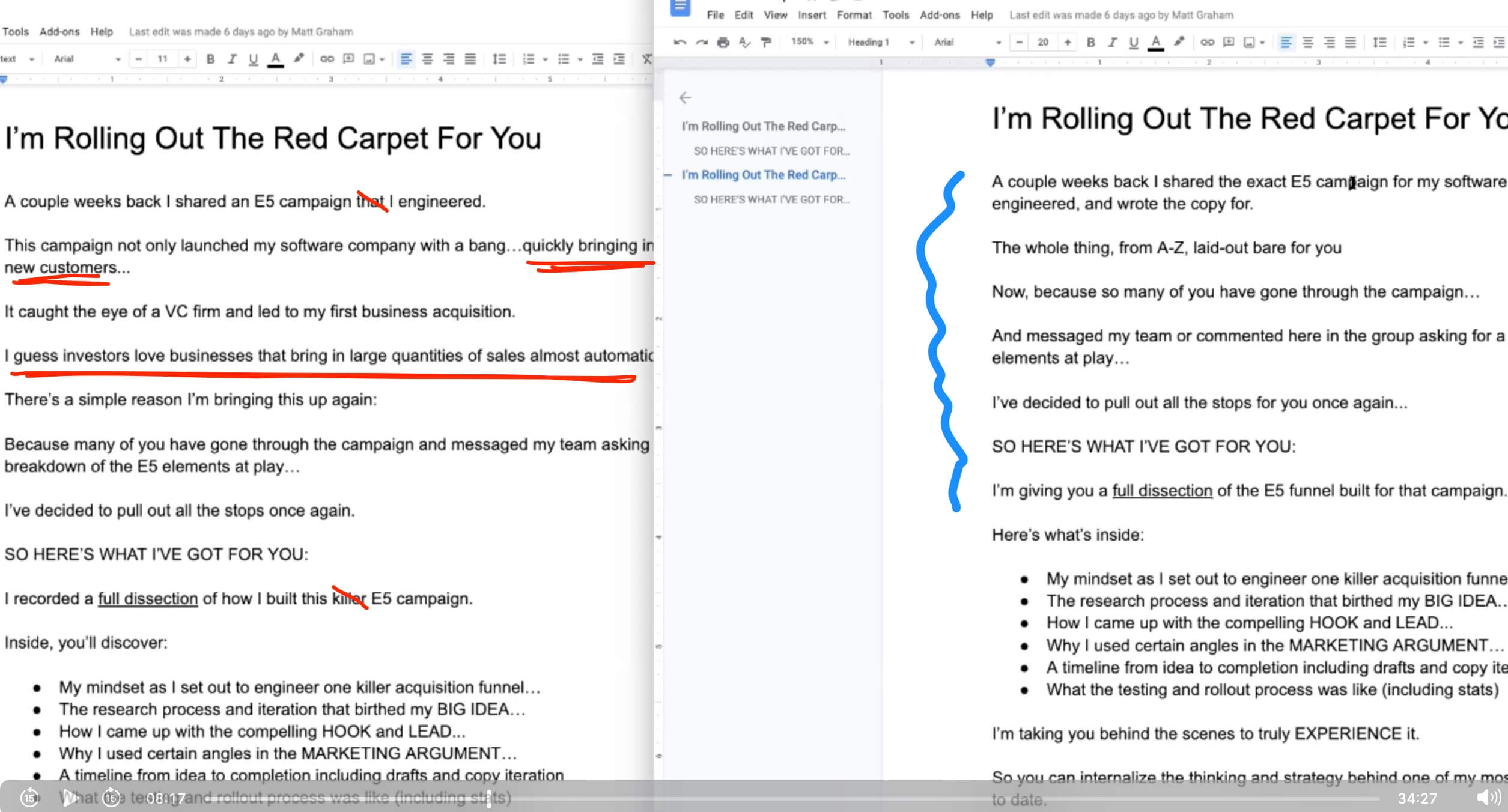Click numbered list icon in right document
This screenshot has width=1508, height=812.
click(x=1409, y=42)
